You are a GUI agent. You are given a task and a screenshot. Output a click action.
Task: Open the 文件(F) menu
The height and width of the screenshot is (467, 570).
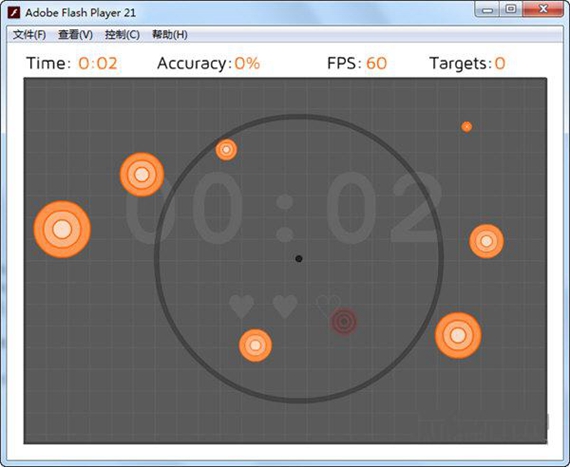point(29,35)
